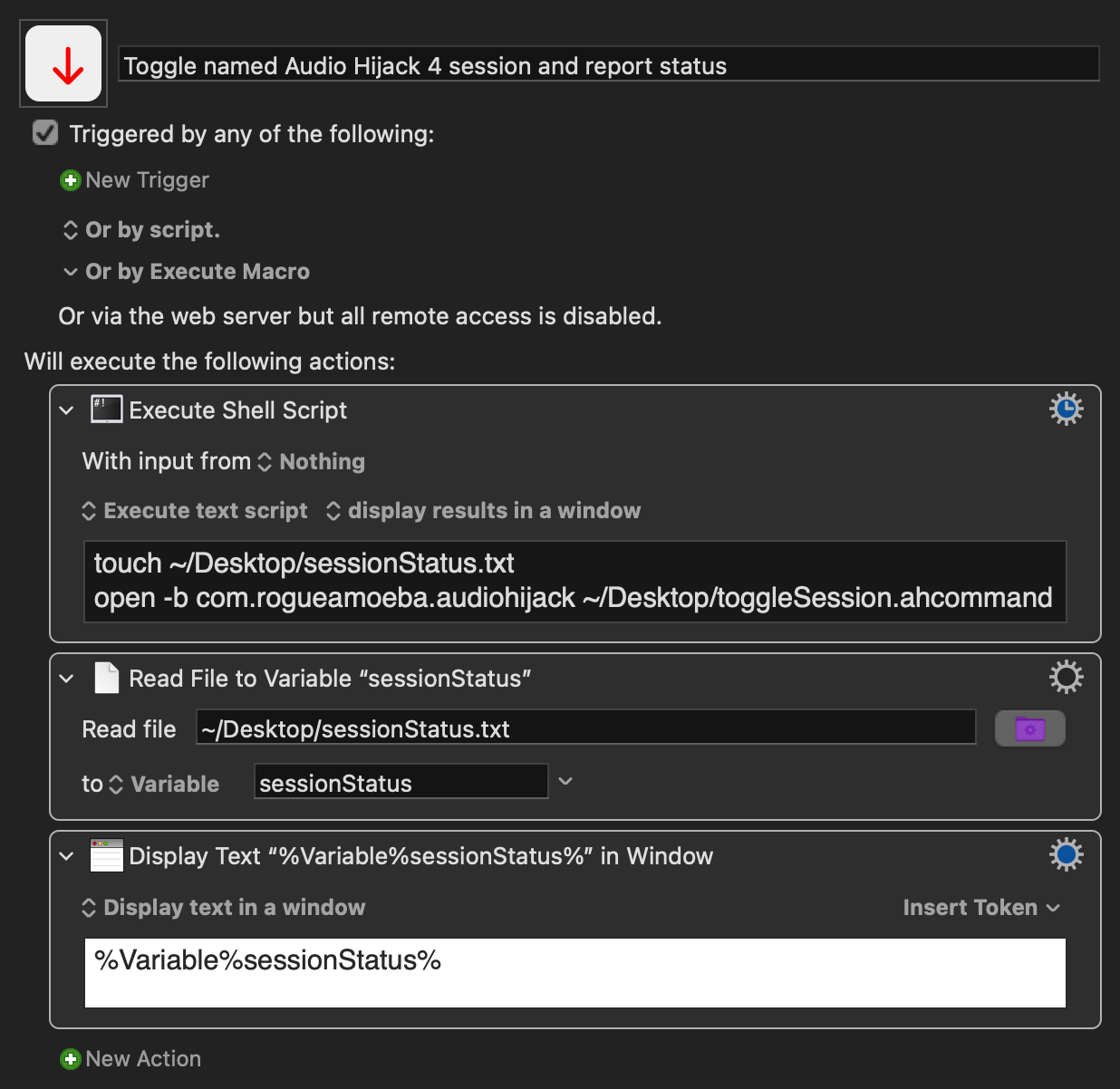Image resolution: width=1120 pixels, height=1089 pixels.
Task: Open the 'Display text in a window' popup
Action: [x=224, y=908]
